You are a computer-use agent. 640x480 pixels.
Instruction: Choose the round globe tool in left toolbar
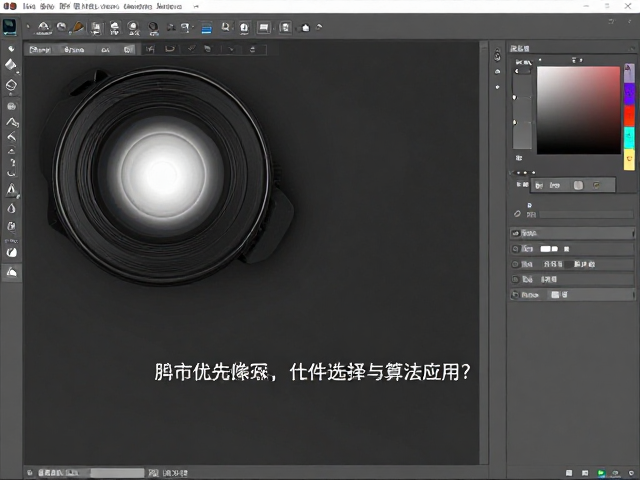(11, 106)
